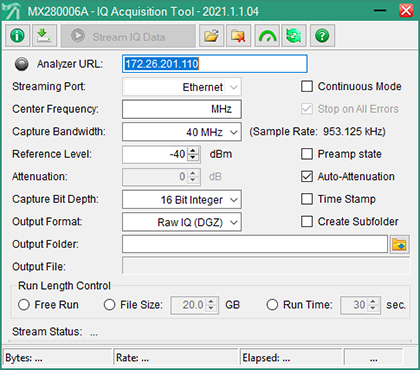Click the green refresh arrows icon
The image size is (420, 370).
click(294, 36)
